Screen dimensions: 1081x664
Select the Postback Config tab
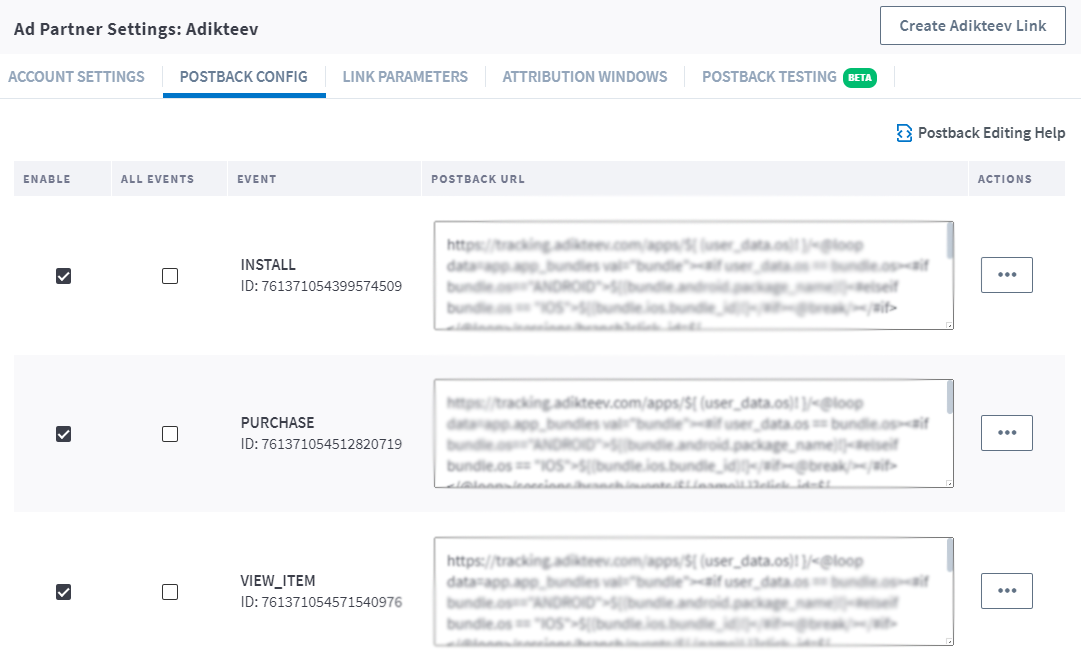(x=244, y=77)
